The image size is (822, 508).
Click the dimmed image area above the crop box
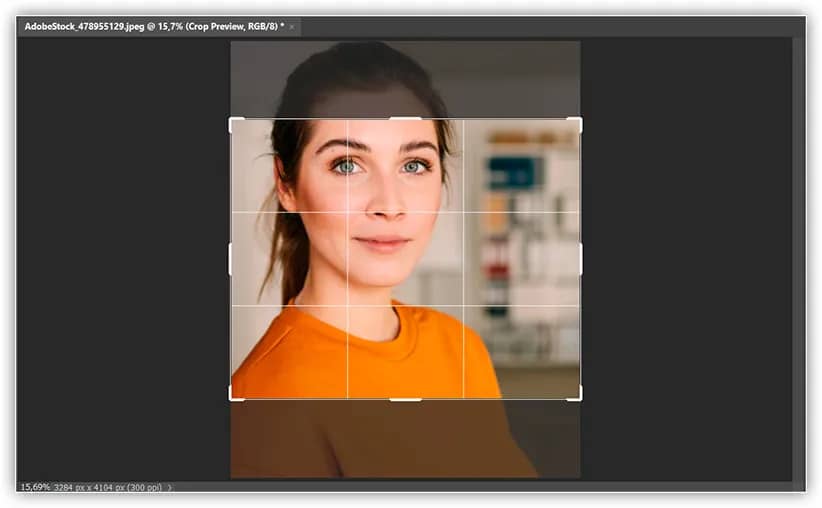click(405, 80)
